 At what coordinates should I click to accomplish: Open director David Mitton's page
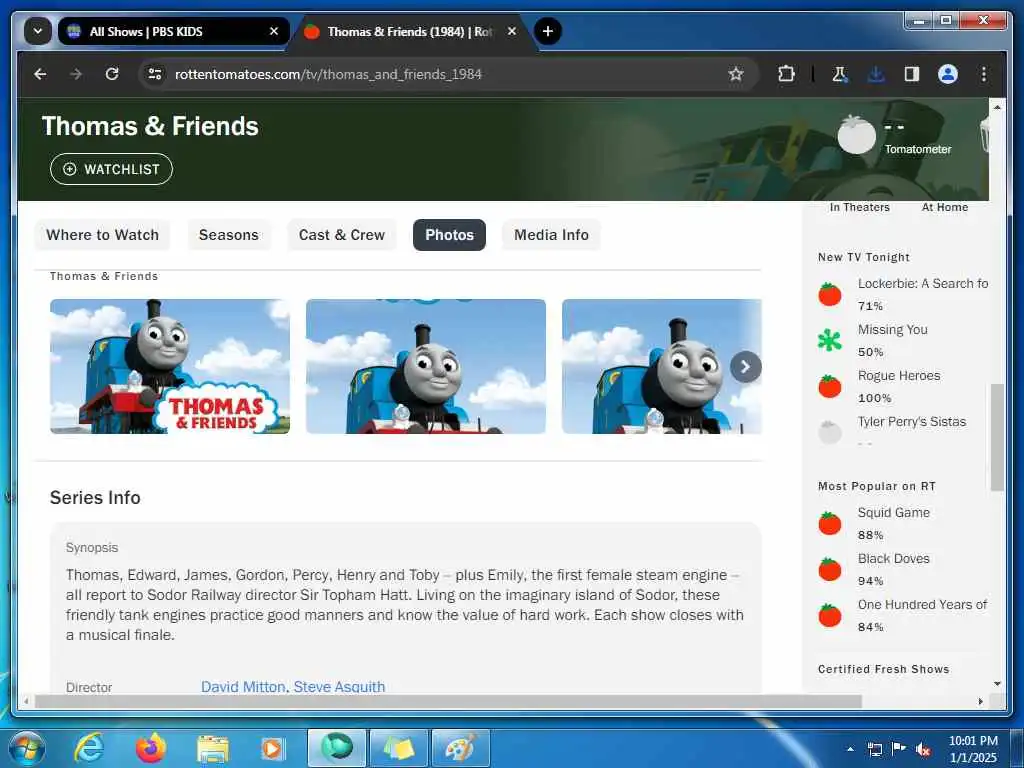tap(243, 686)
